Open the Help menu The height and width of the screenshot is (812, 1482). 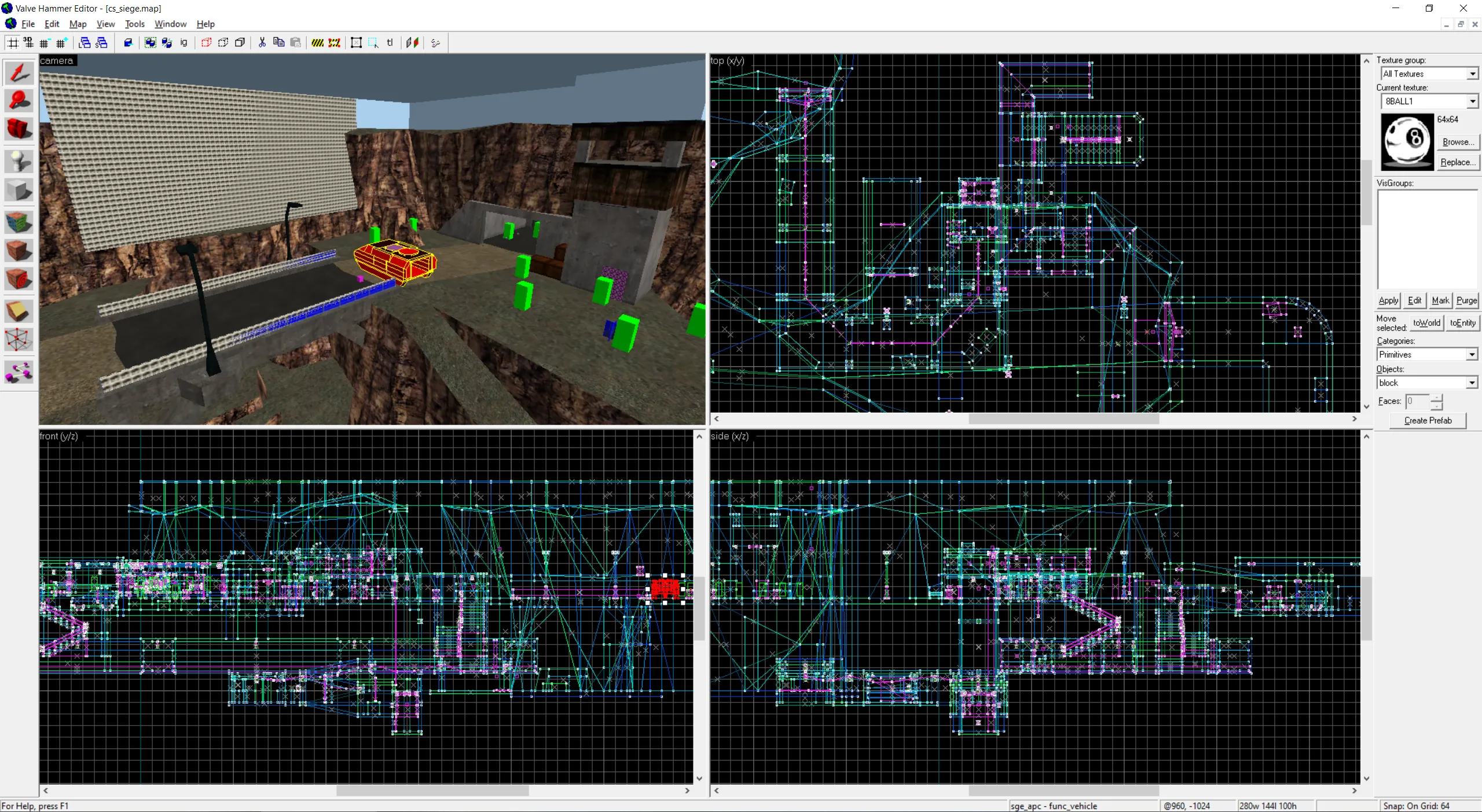pyautogui.click(x=206, y=24)
